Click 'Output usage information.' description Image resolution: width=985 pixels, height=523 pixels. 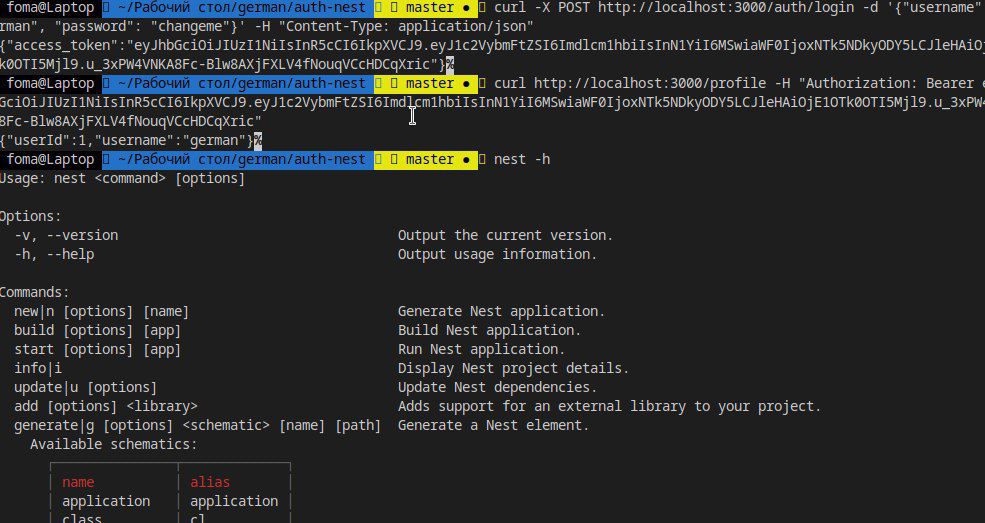497,254
